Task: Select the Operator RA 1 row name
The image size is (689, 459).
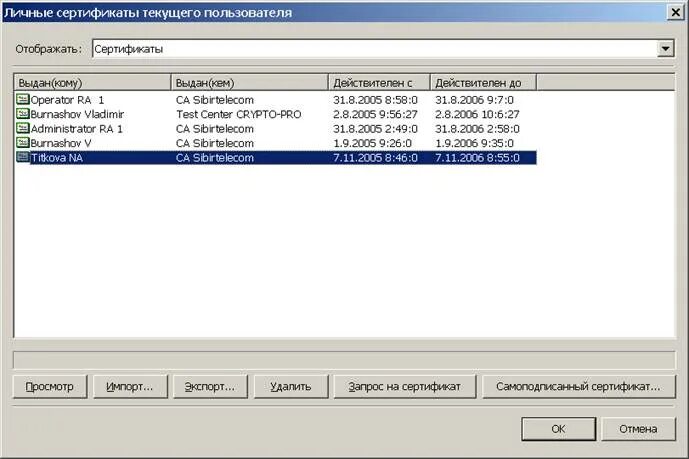Action: (67, 100)
